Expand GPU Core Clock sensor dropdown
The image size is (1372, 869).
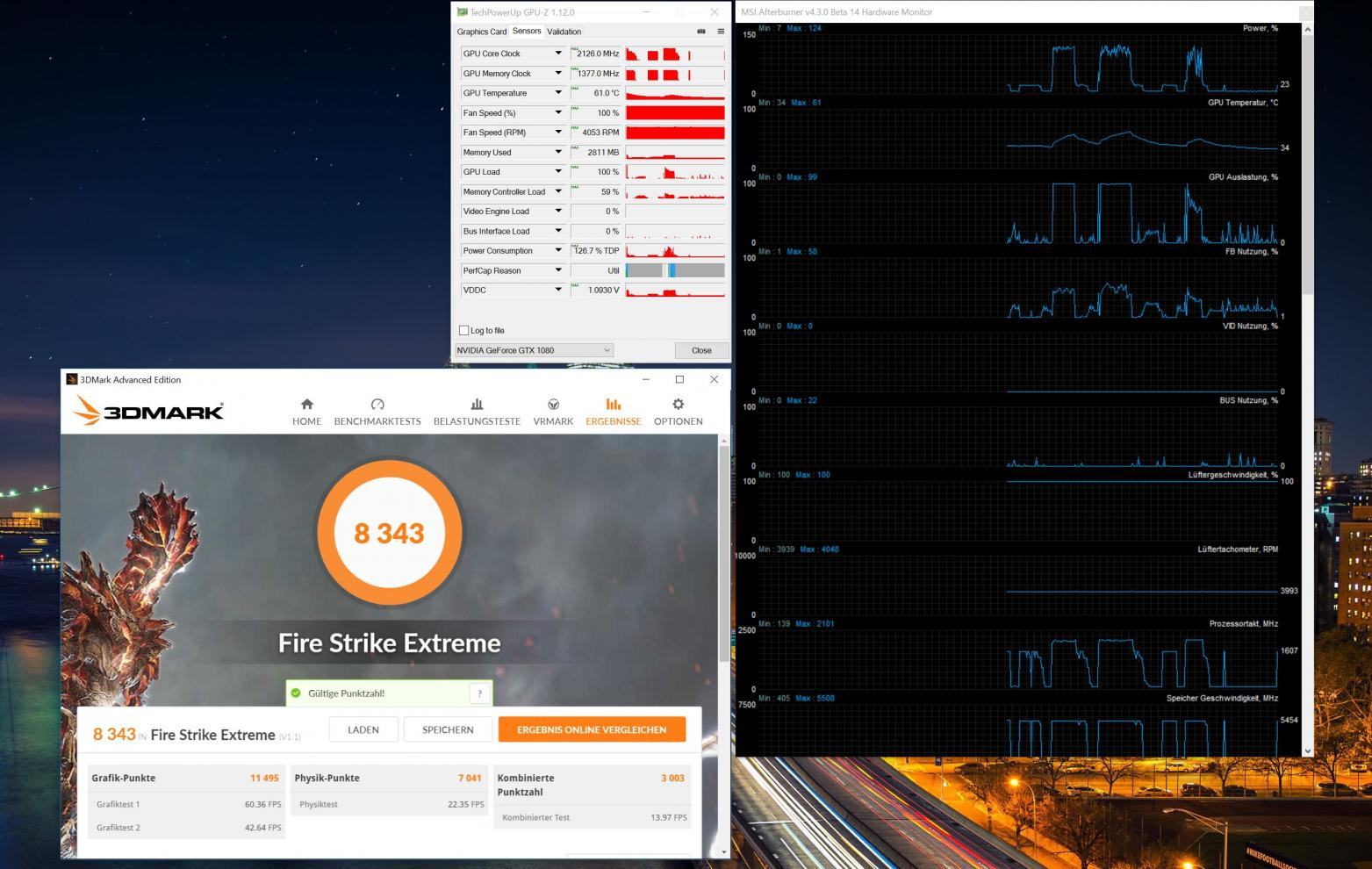tap(558, 54)
